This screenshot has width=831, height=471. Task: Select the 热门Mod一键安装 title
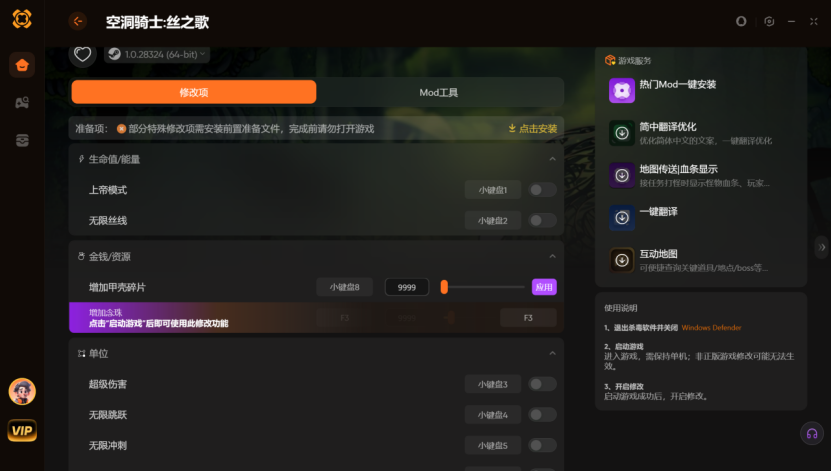(x=677, y=84)
